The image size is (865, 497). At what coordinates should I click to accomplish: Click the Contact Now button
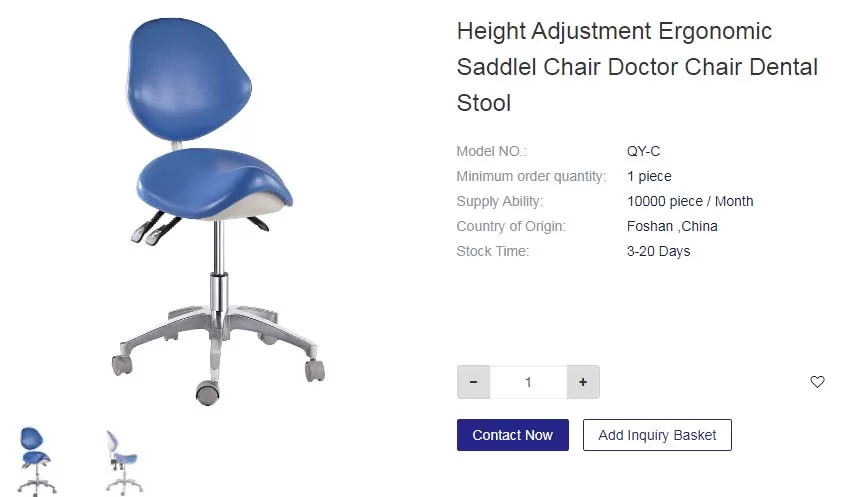512,435
